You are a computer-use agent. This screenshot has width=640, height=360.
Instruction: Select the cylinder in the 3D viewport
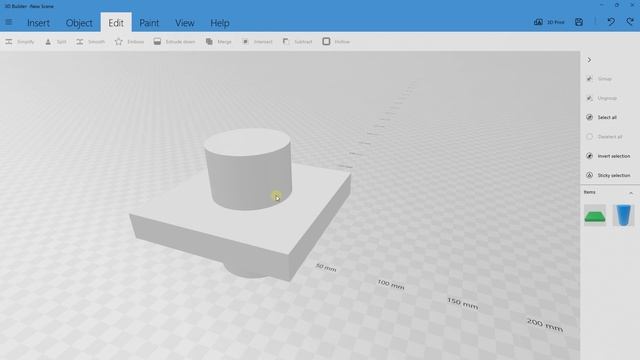(x=248, y=169)
